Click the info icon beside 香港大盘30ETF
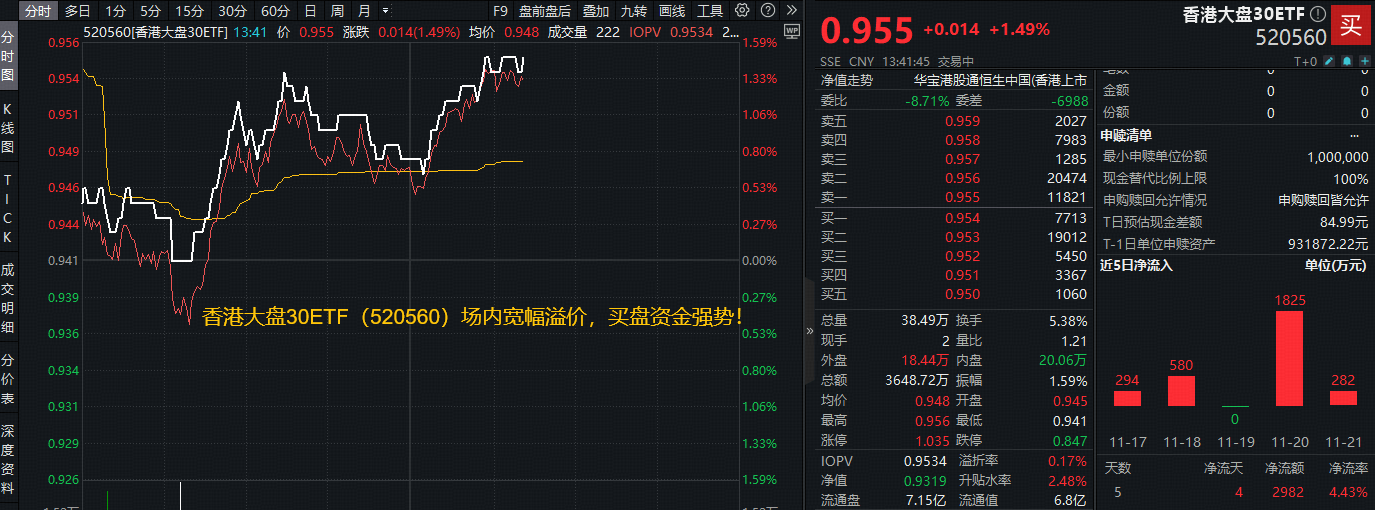 (1317, 15)
